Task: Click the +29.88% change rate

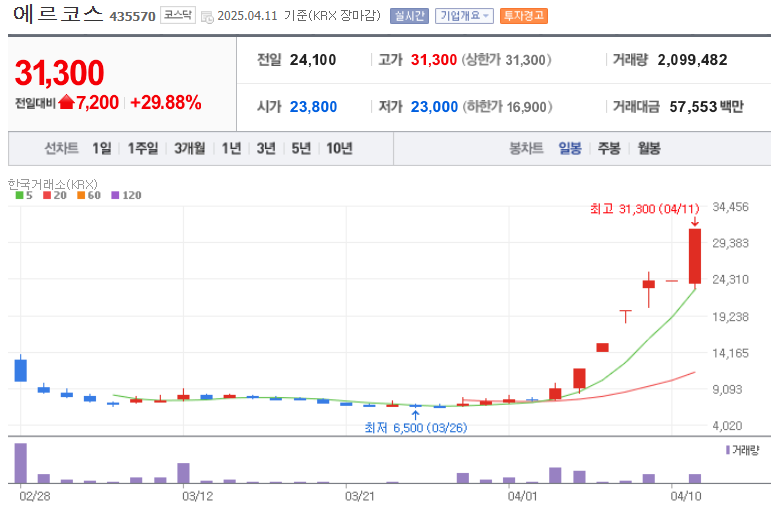Action: tap(166, 102)
